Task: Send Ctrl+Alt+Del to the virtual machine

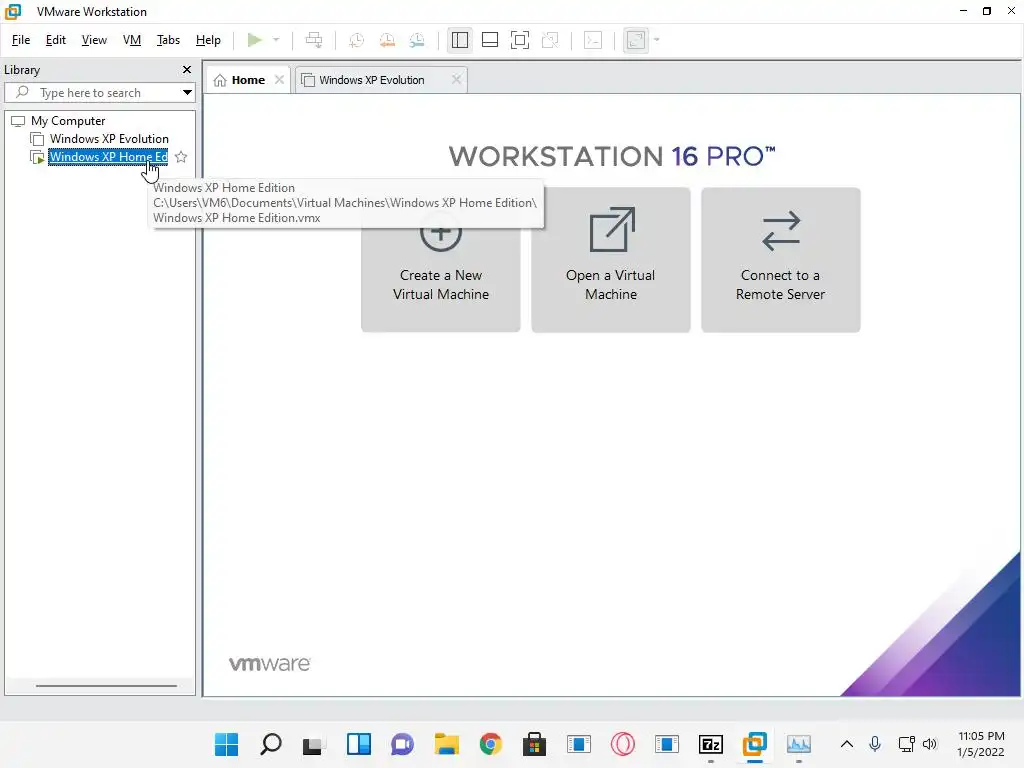Action: click(314, 40)
